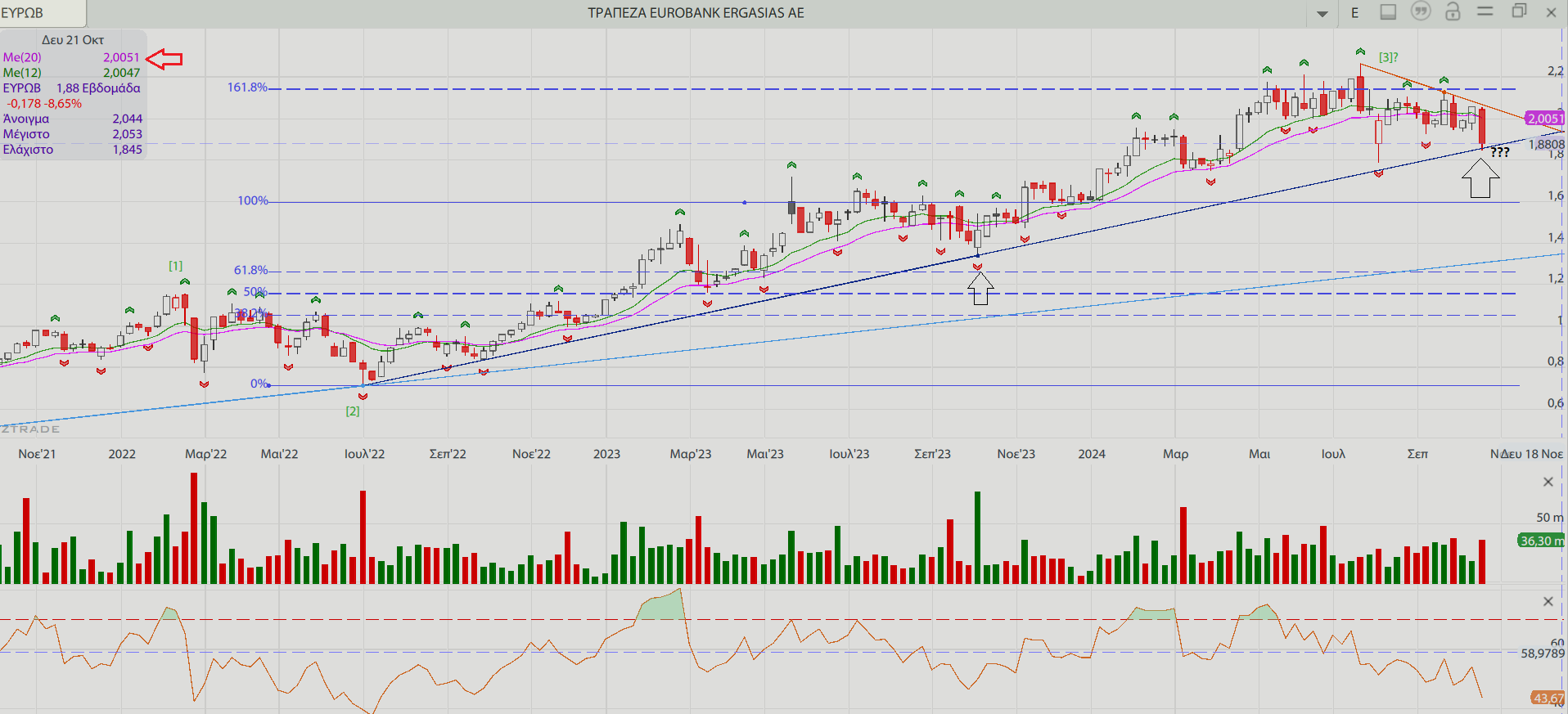Click the 2022 time axis label

point(122,454)
